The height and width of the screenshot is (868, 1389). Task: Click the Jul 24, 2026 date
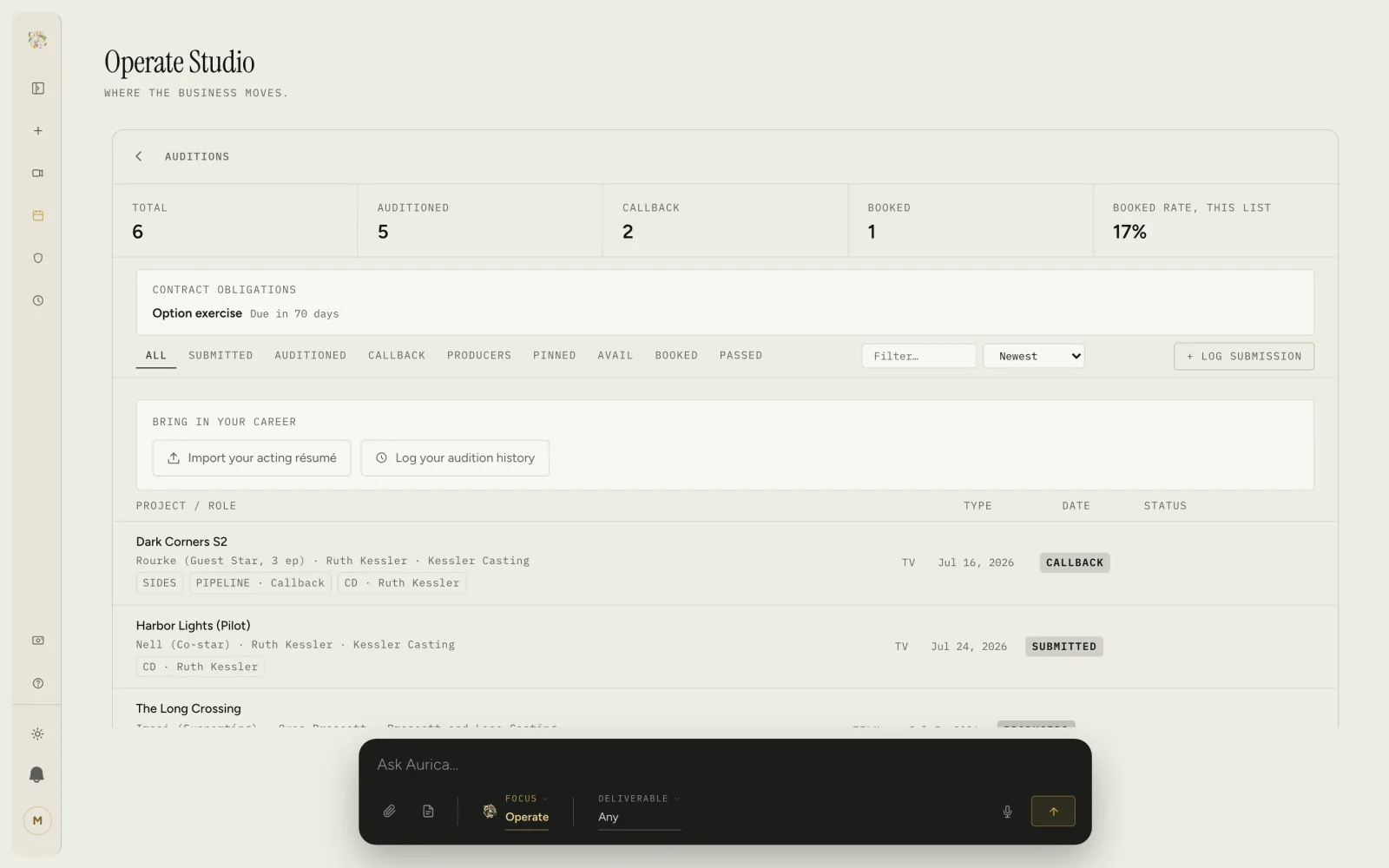[x=969, y=647]
